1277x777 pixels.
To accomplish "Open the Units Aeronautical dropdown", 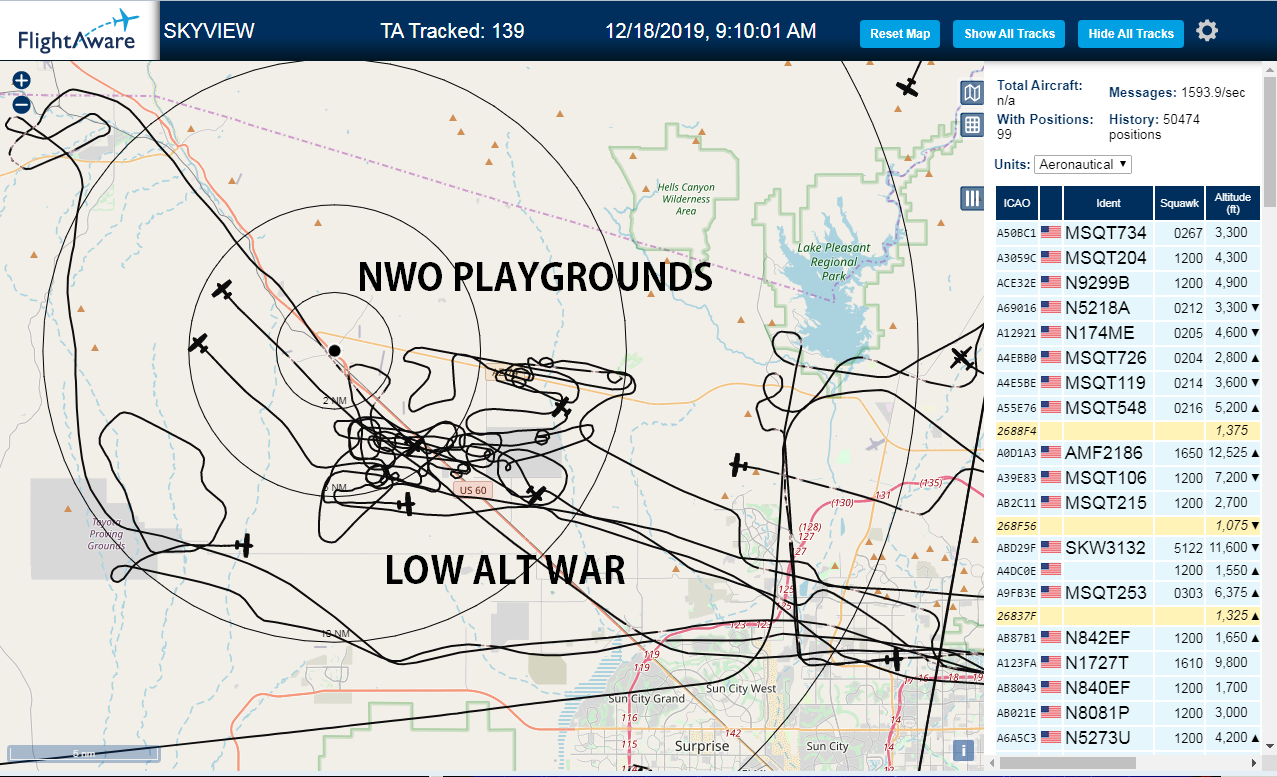I will click(1083, 164).
